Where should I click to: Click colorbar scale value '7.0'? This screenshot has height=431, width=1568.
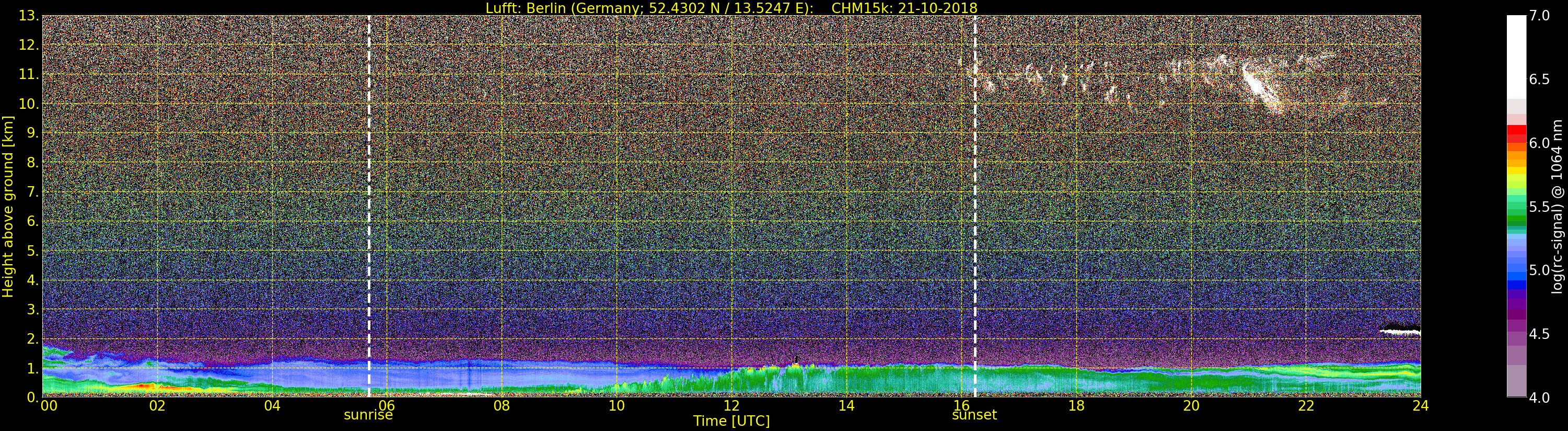click(1539, 16)
